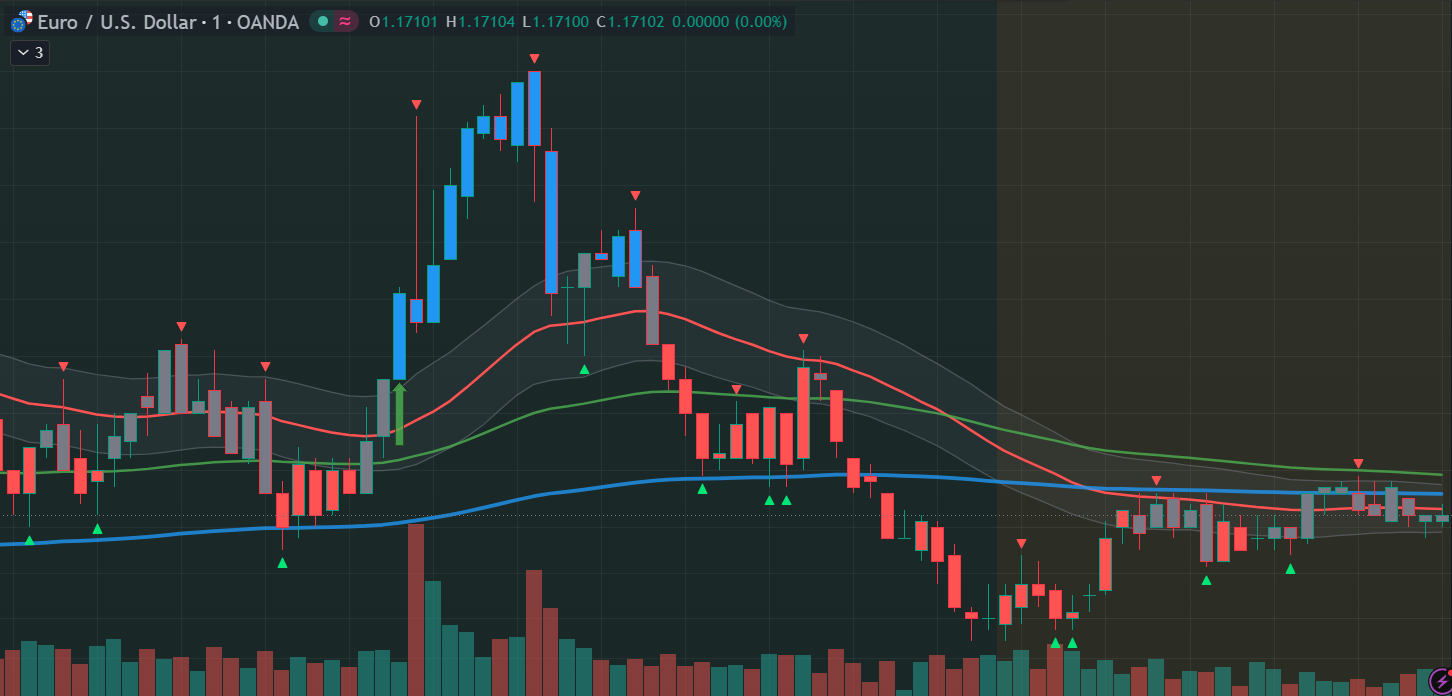Image resolution: width=1452 pixels, height=696 pixels.
Task: Select the large green up arrow marker
Action: pyautogui.click(x=399, y=414)
